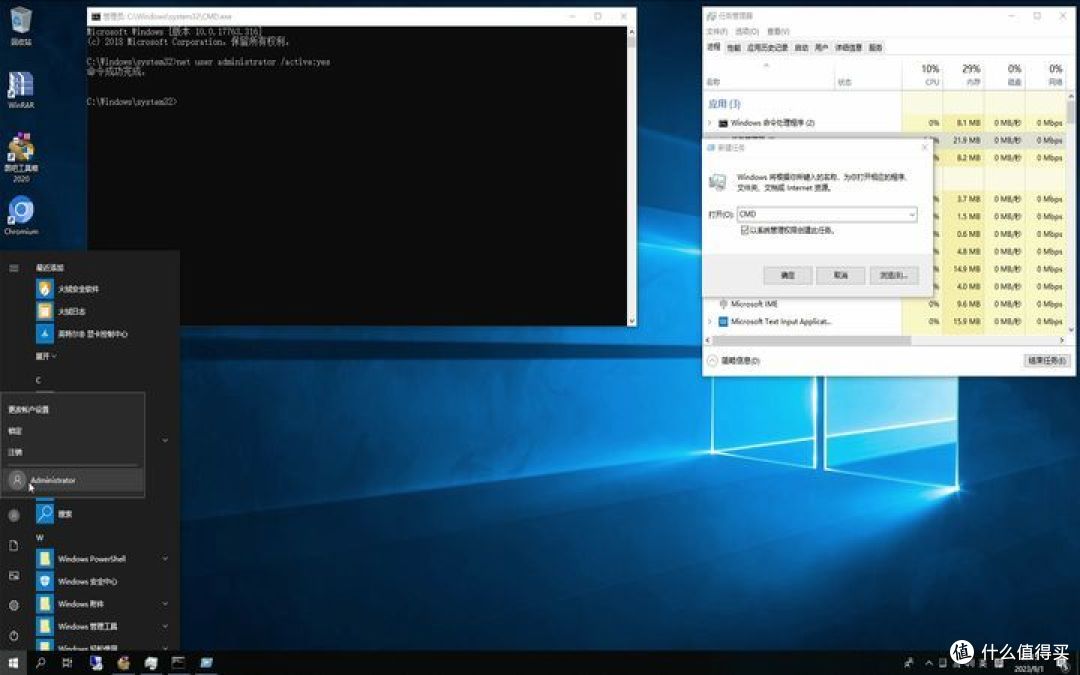Sort processes by the 磁盘 column header
1080x675 pixels.
point(1005,74)
